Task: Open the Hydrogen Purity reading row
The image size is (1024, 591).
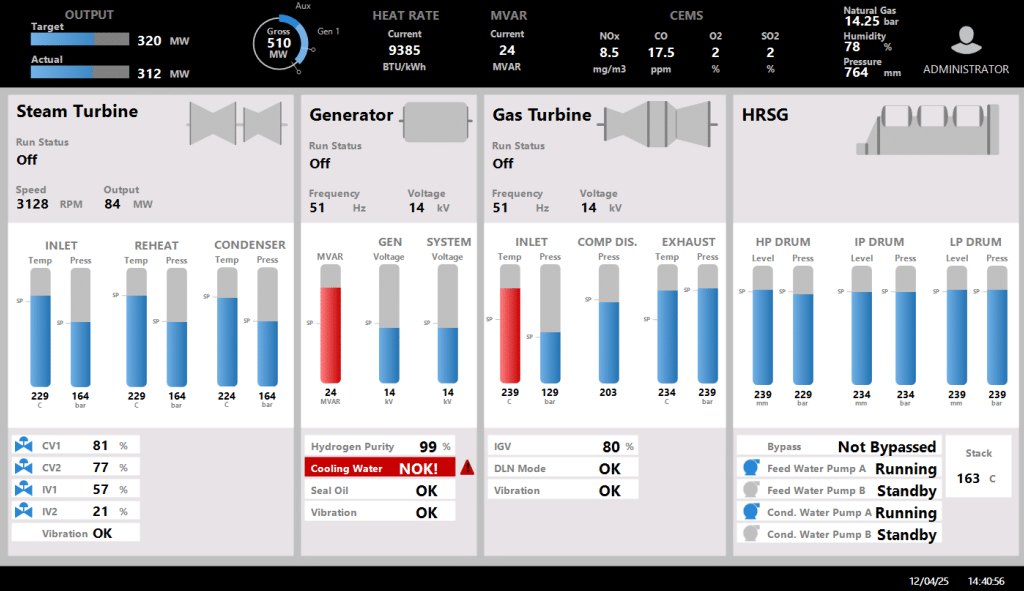Action: [x=379, y=446]
